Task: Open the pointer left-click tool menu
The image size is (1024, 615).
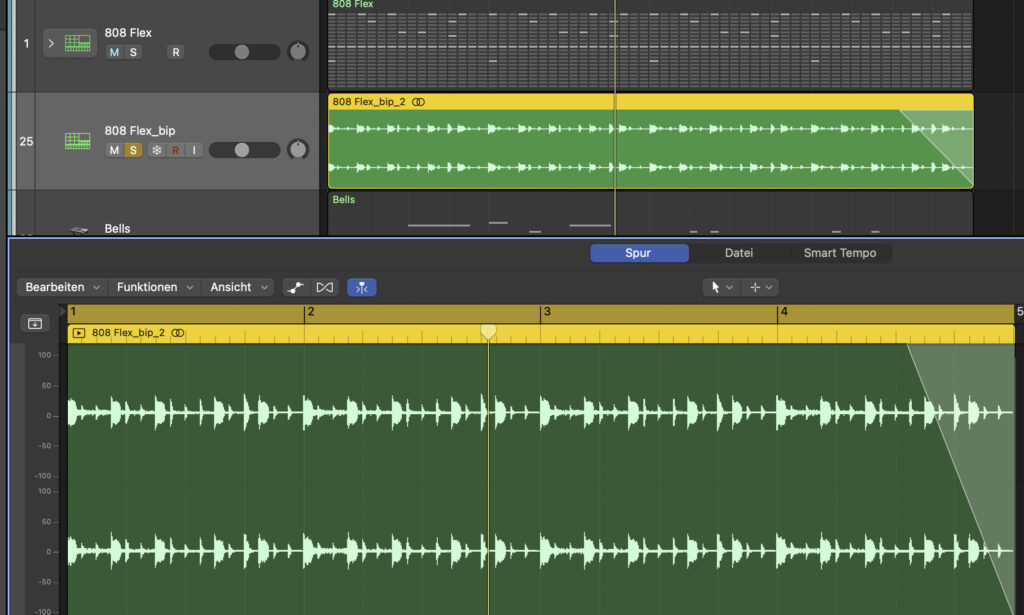Action: click(722, 287)
